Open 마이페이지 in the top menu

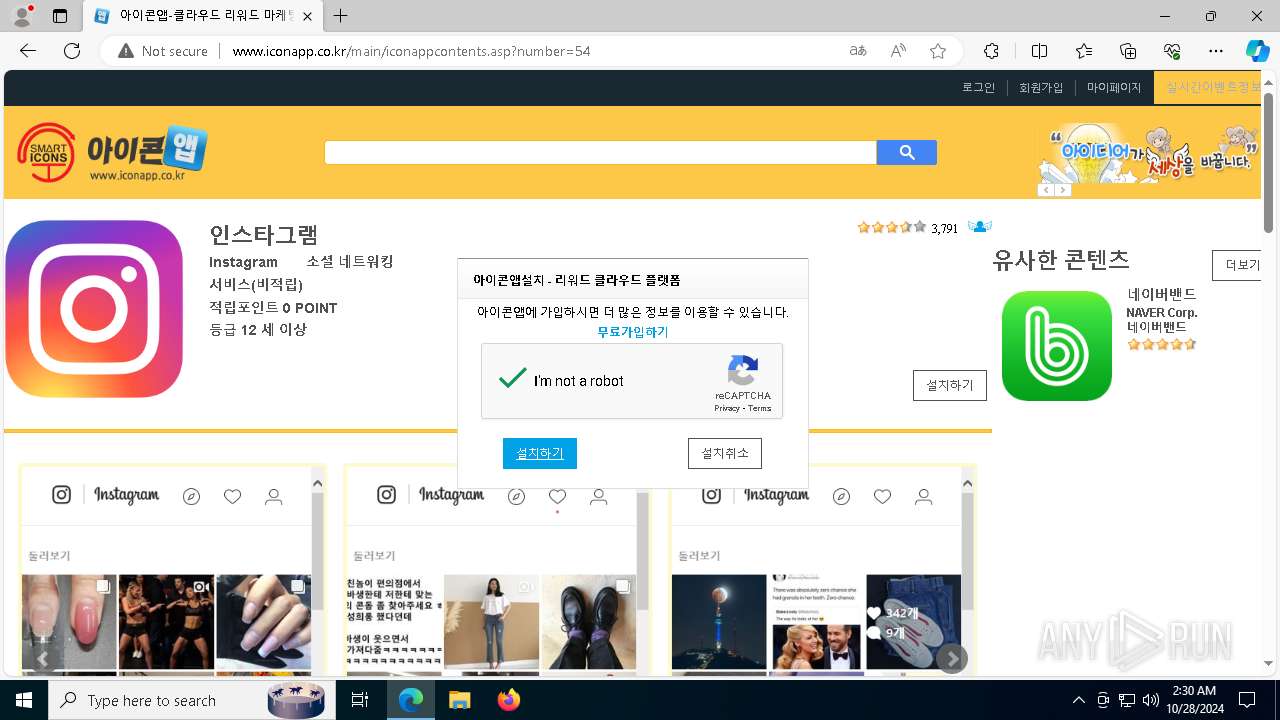[1114, 88]
